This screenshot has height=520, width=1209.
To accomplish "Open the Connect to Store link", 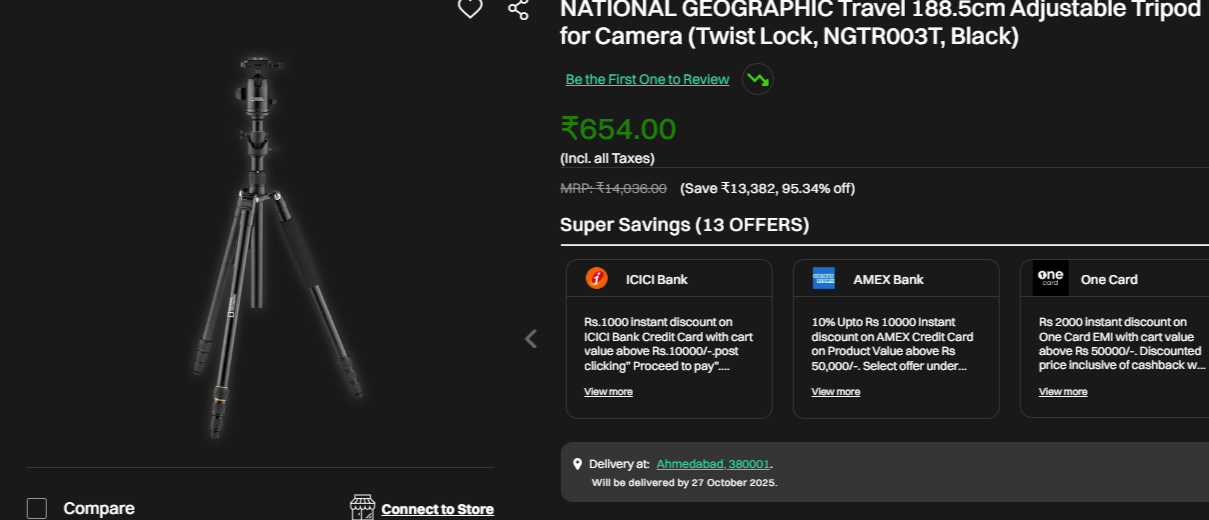I will (x=437, y=509).
